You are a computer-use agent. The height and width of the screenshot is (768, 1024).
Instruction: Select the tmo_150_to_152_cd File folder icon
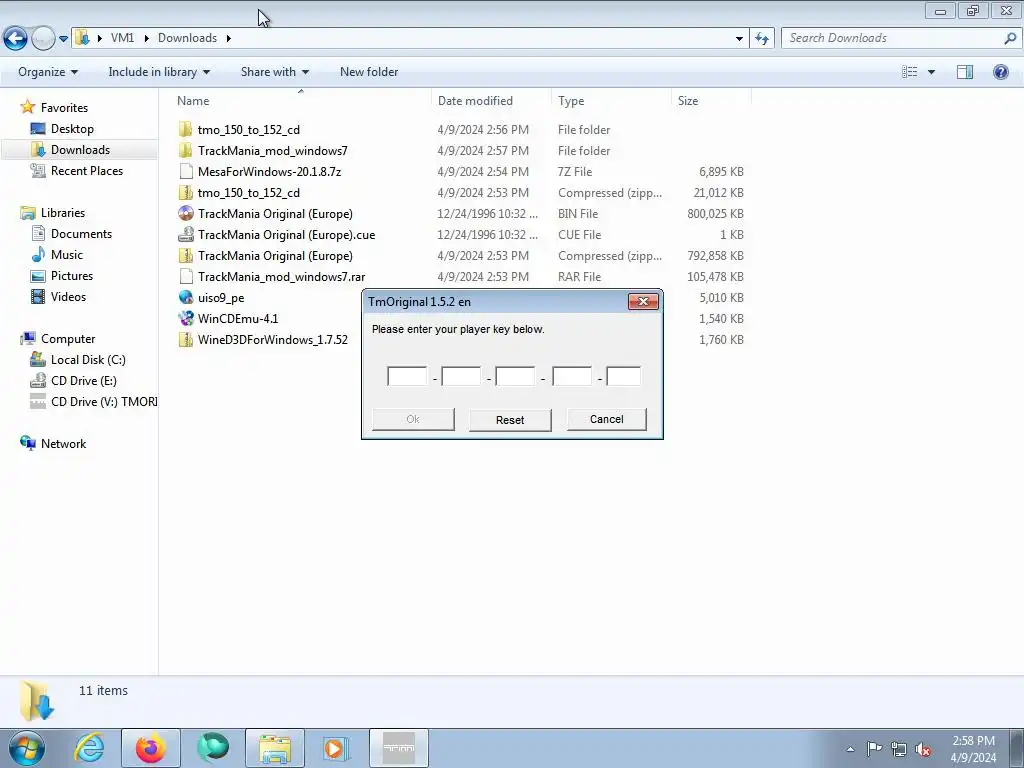(x=185, y=129)
